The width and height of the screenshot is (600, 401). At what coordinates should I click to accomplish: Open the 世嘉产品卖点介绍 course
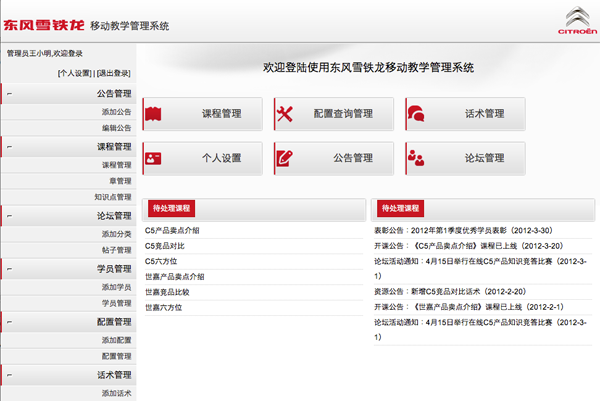(174, 277)
